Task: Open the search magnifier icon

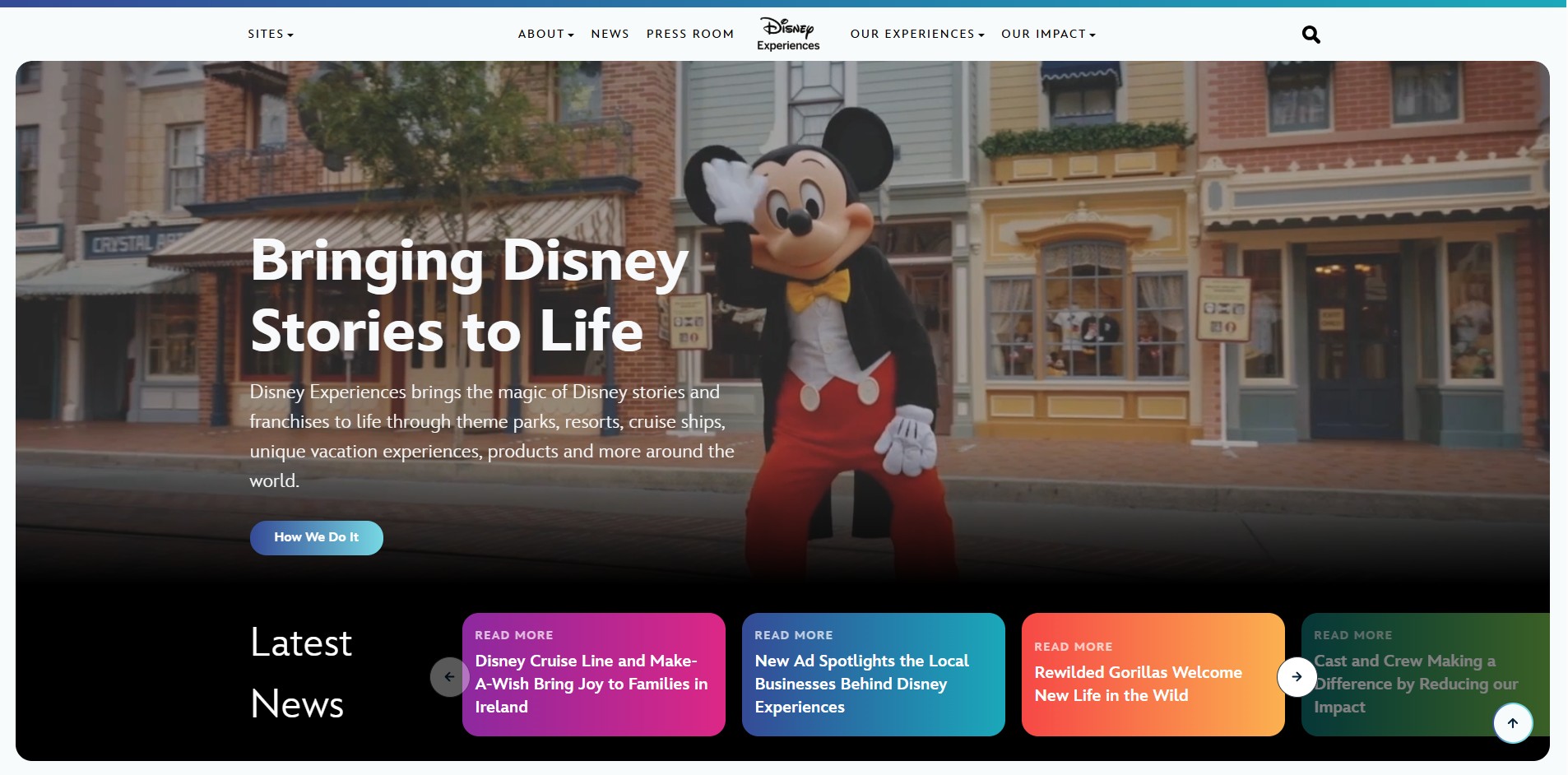Action: point(1311,35)
